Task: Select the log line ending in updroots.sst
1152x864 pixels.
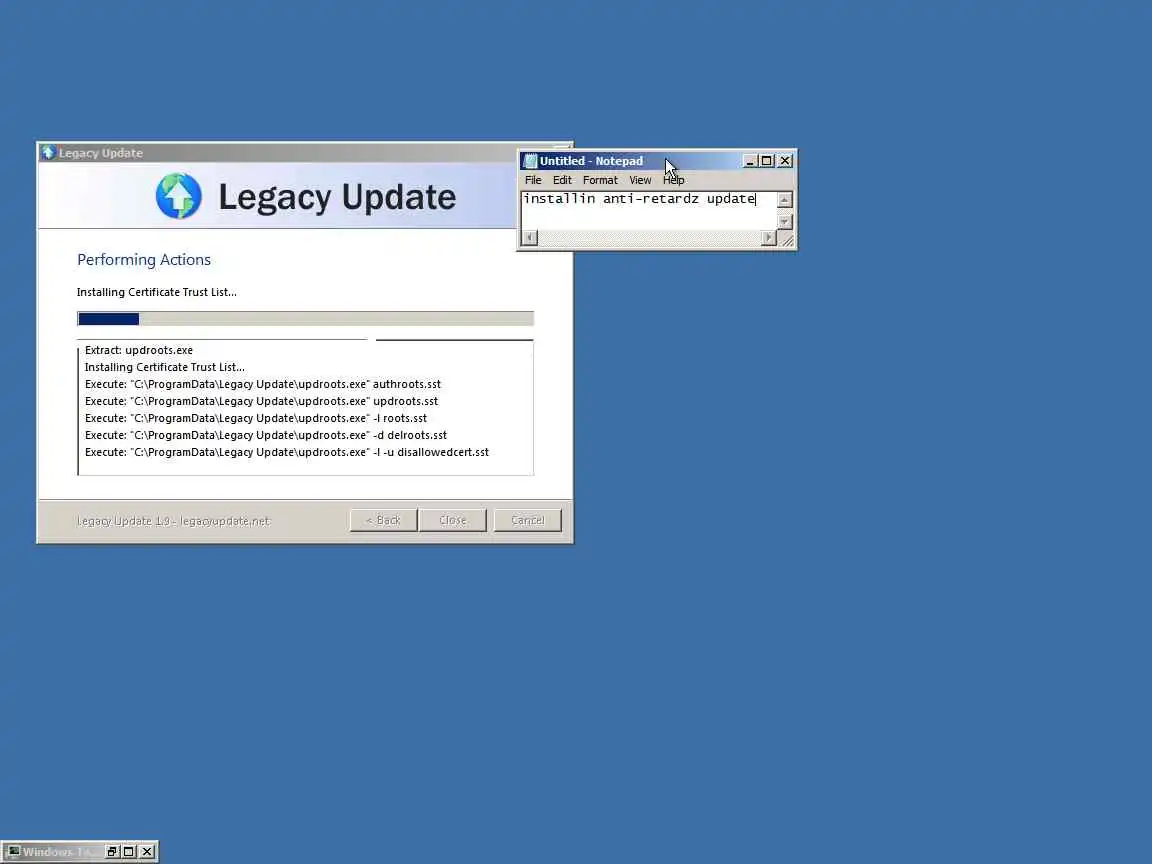Action: (x=262, y=401)
